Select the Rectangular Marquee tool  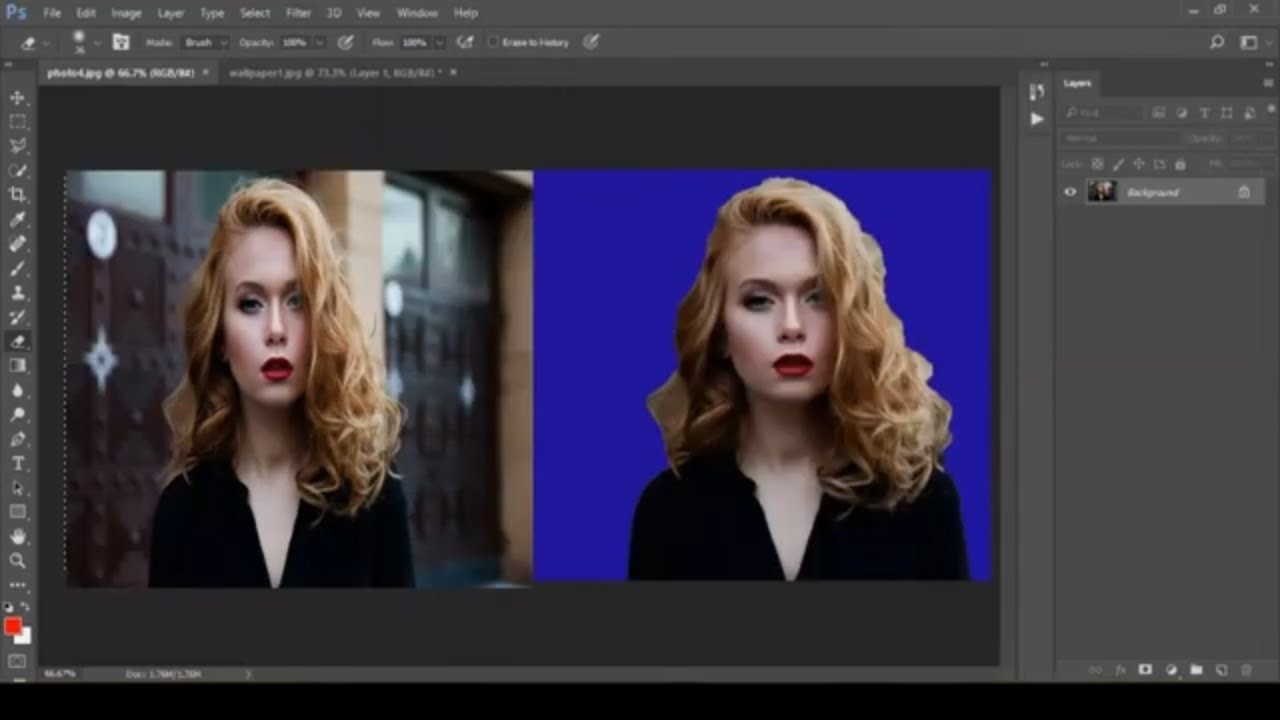coord(17,122)
